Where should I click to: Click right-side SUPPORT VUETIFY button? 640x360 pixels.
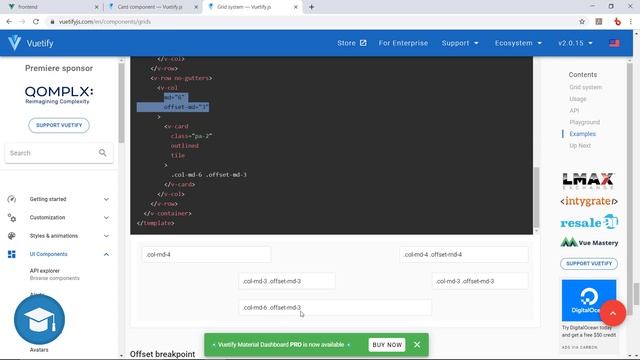(x=589, y=264)
